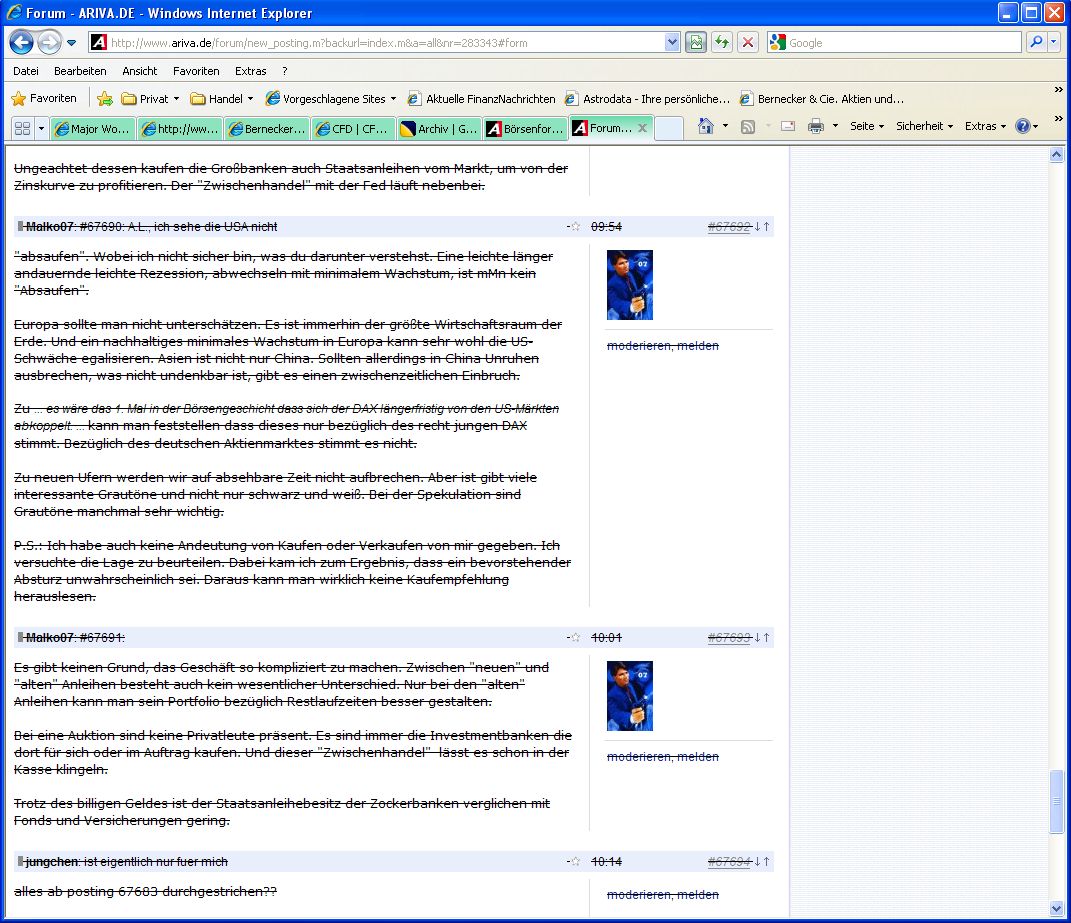Jump to next post arrow beside #67692
This screenshot has height=923, width=1071.
coord(757,227)
